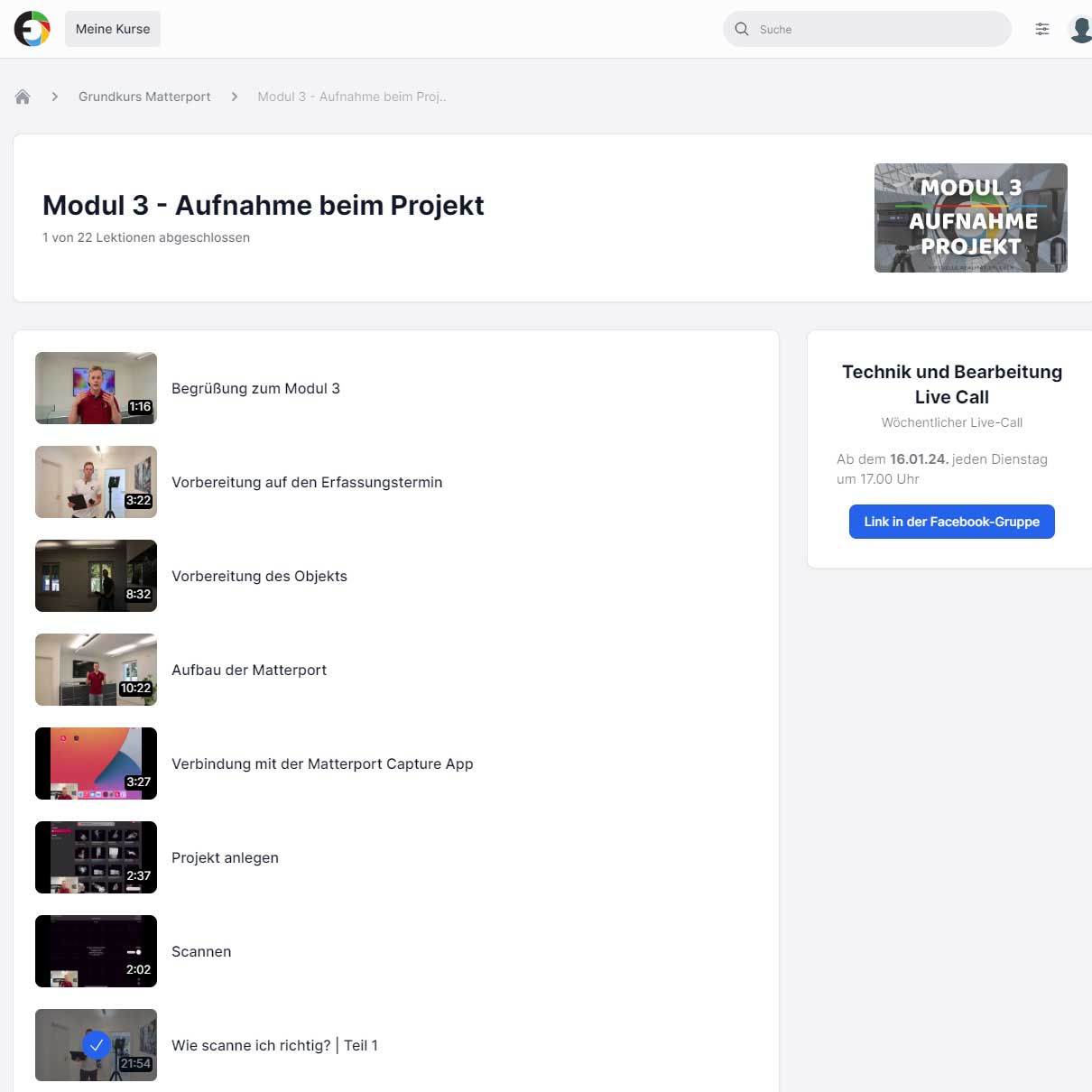Play Vorbereitung des Objekts video thumbnail
The height and width of the screenshot is (1092, 1092).
pos(96,576)
